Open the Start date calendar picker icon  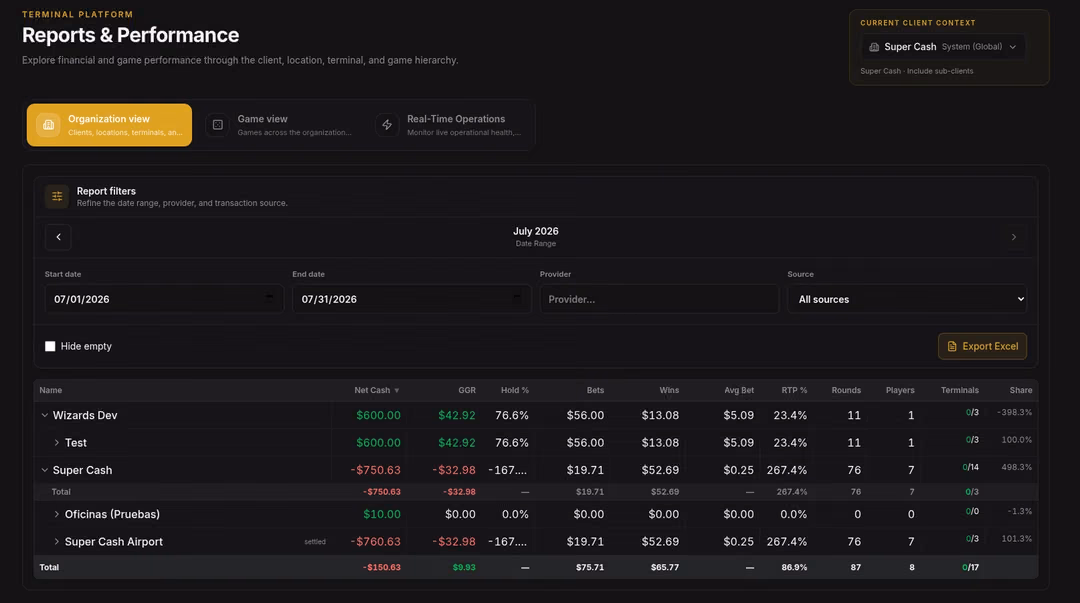[x=269, y=298]
